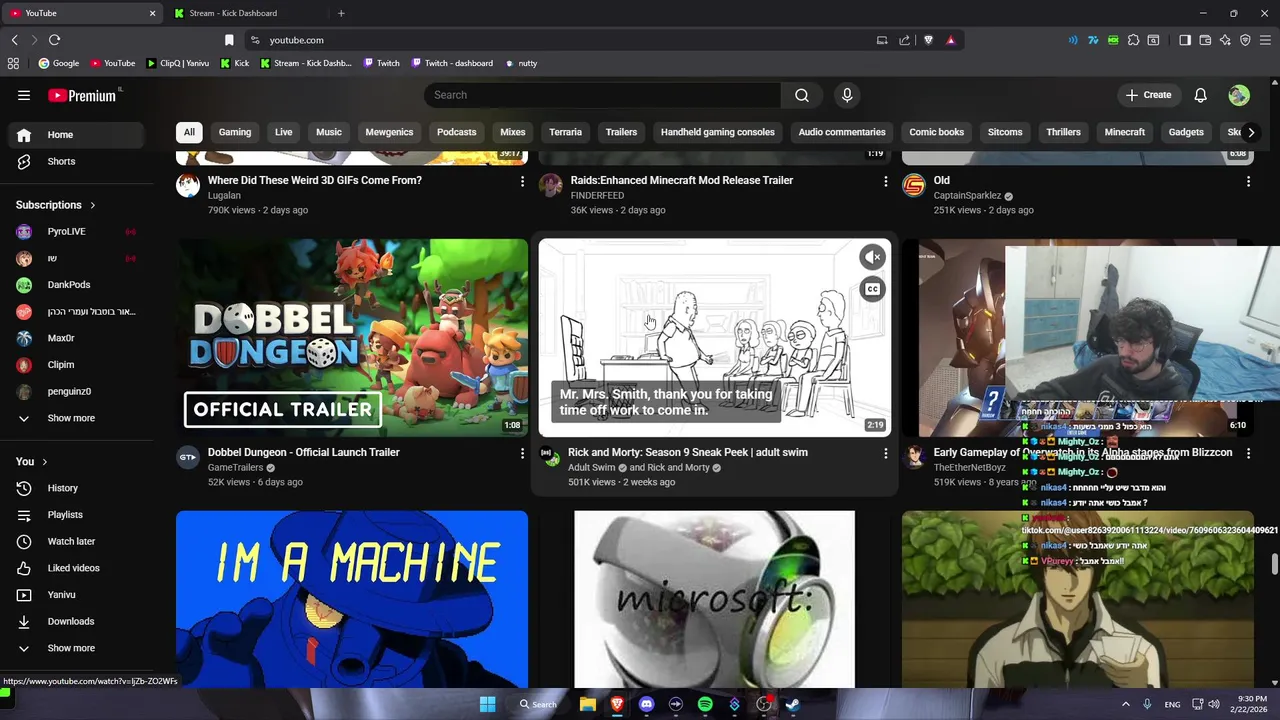
Task: Open YouTube notifications bell
Action: 1200,95
